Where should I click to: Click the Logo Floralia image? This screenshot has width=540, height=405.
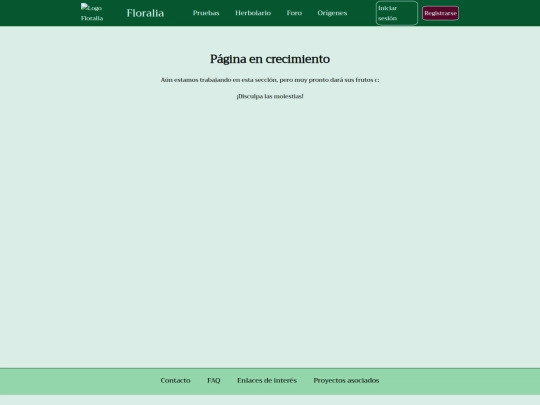[x=92, y=13]
